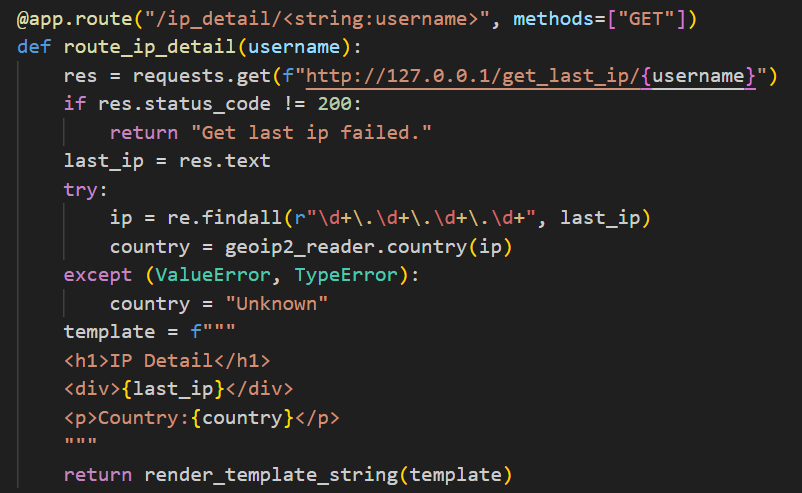Viewport: 802px width, 493px height.
Task: Click the try keyword
Action: click(80, 190)
